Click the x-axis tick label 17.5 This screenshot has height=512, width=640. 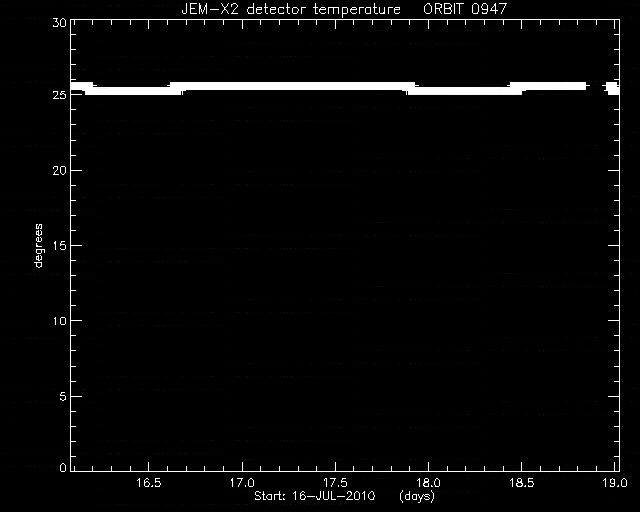click(x=335, y=483)
